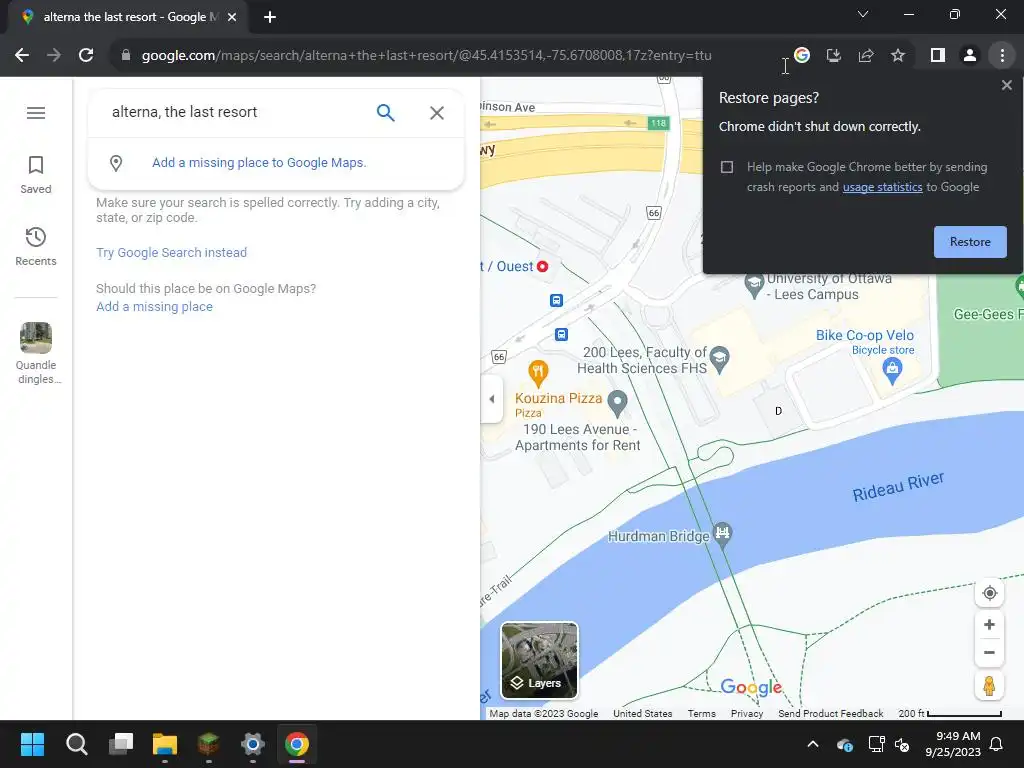1024x768 pixels.
Task: Click Send Product Feedback
Action: click(831, 714)
